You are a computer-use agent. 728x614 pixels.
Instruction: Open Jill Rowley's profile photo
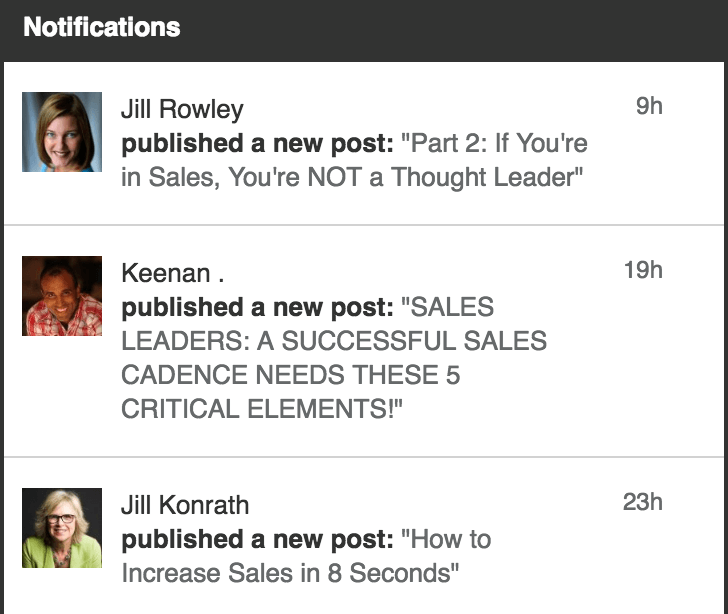pos(62,132)
